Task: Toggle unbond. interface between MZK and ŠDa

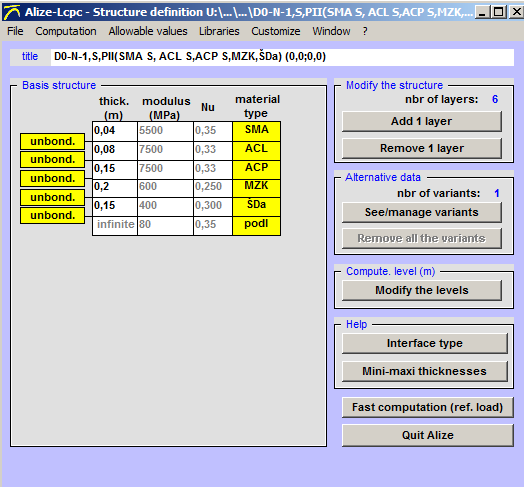Action: 52,197
